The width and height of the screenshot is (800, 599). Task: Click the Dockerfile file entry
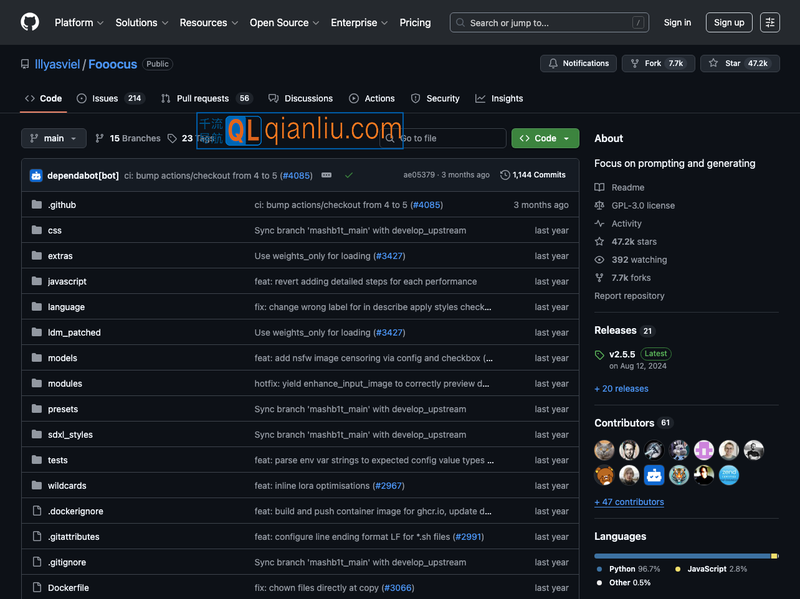pos(68,588)
